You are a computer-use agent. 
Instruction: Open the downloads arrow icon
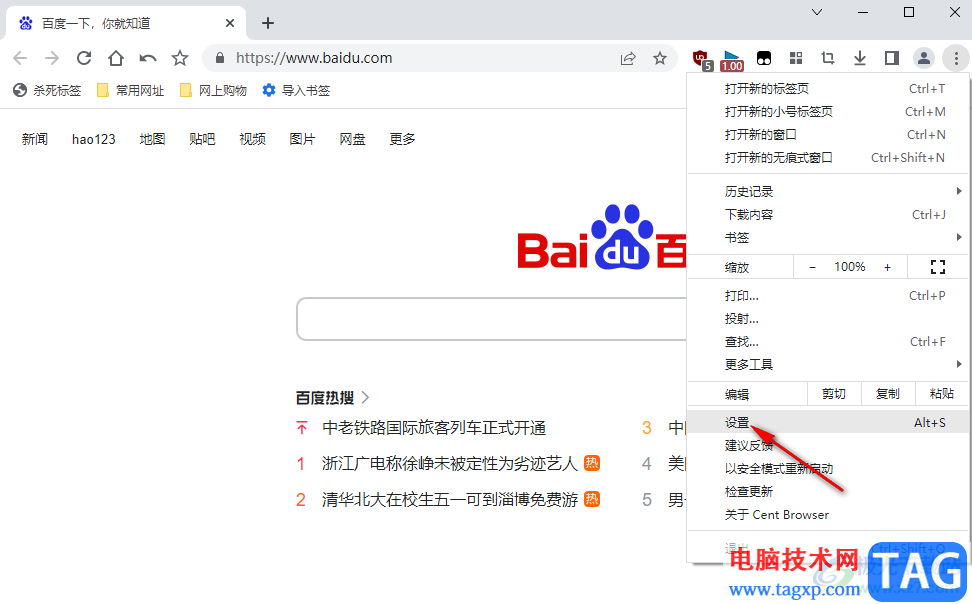click(x=860, y=58)
